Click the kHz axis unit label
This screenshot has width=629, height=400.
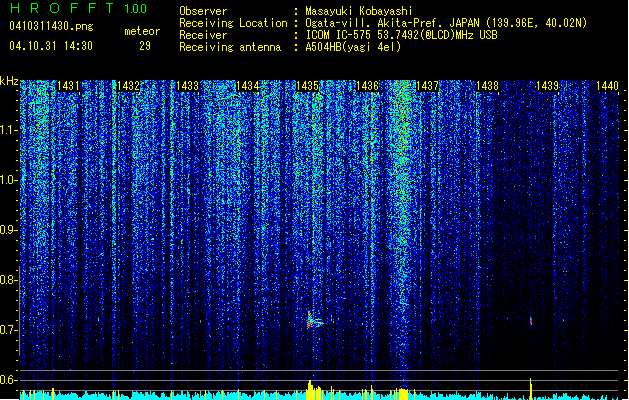(x=9, y=81)
